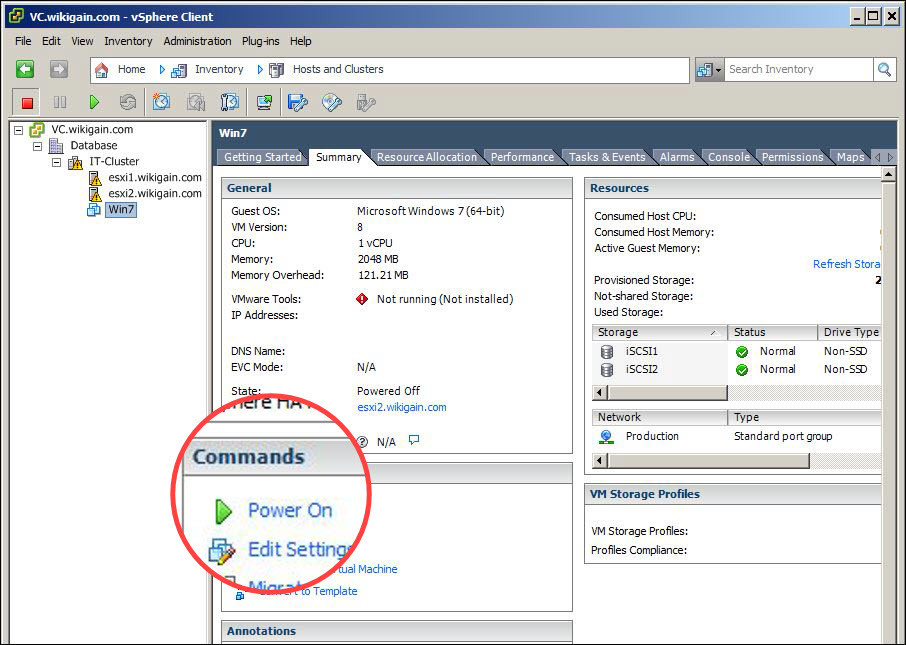Switch to the Console tab
Screen dimensions: 906x645
[729, 157]
